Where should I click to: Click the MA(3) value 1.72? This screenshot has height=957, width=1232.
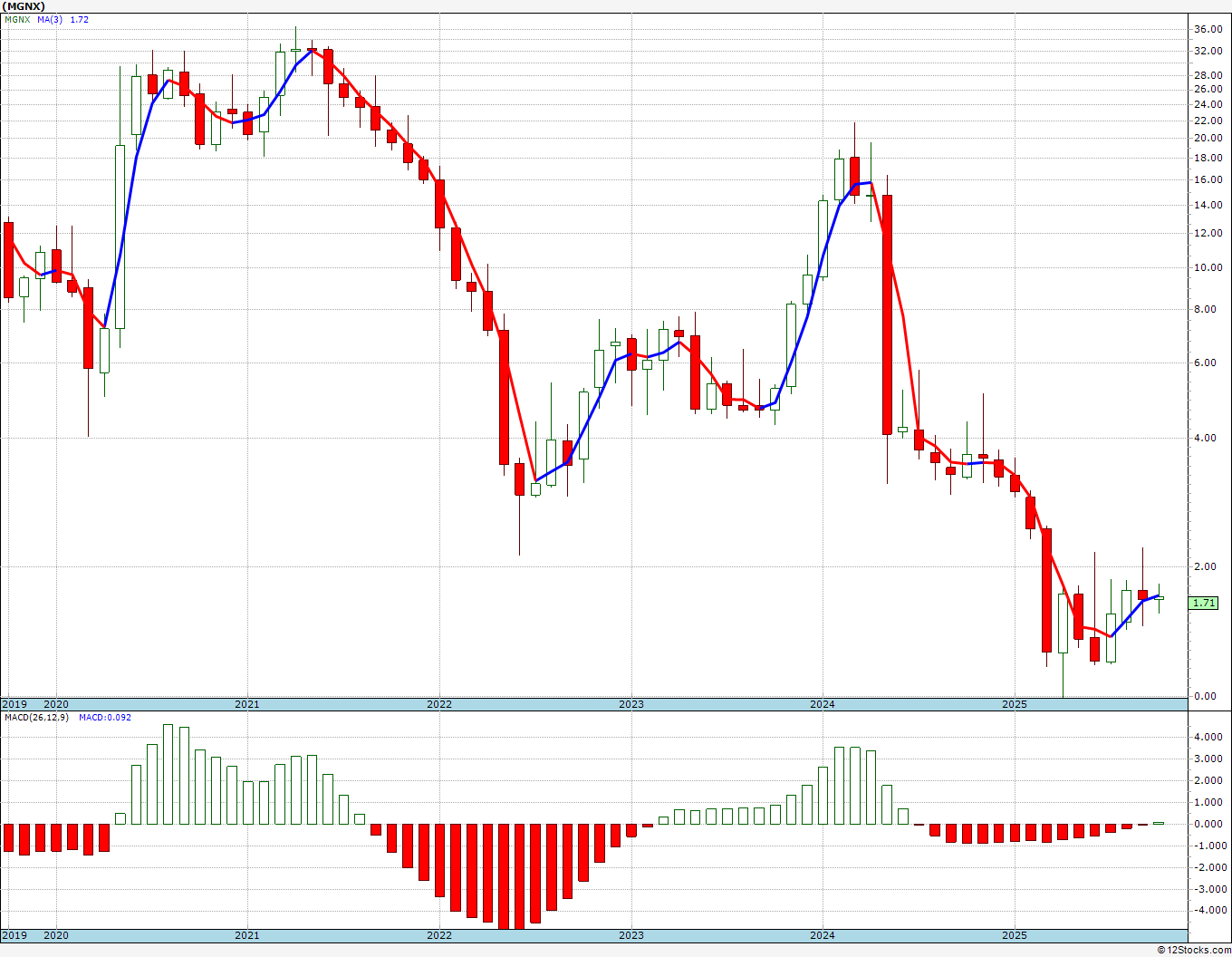[80, 19]
